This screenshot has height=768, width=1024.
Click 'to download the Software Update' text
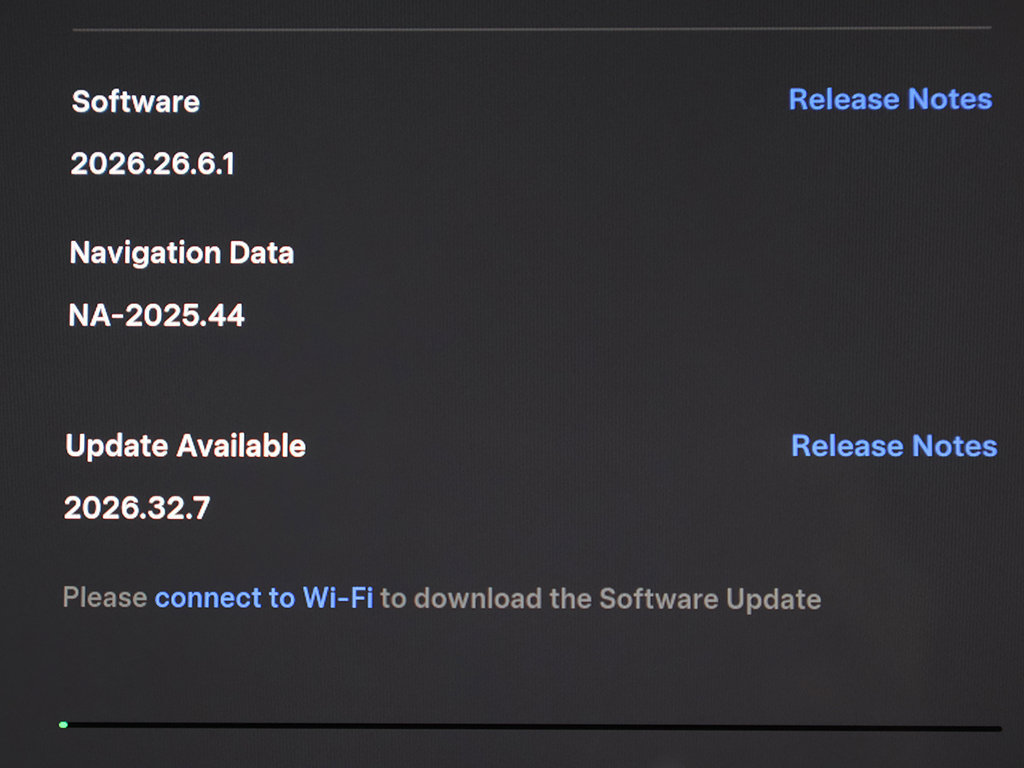point(601,599)
